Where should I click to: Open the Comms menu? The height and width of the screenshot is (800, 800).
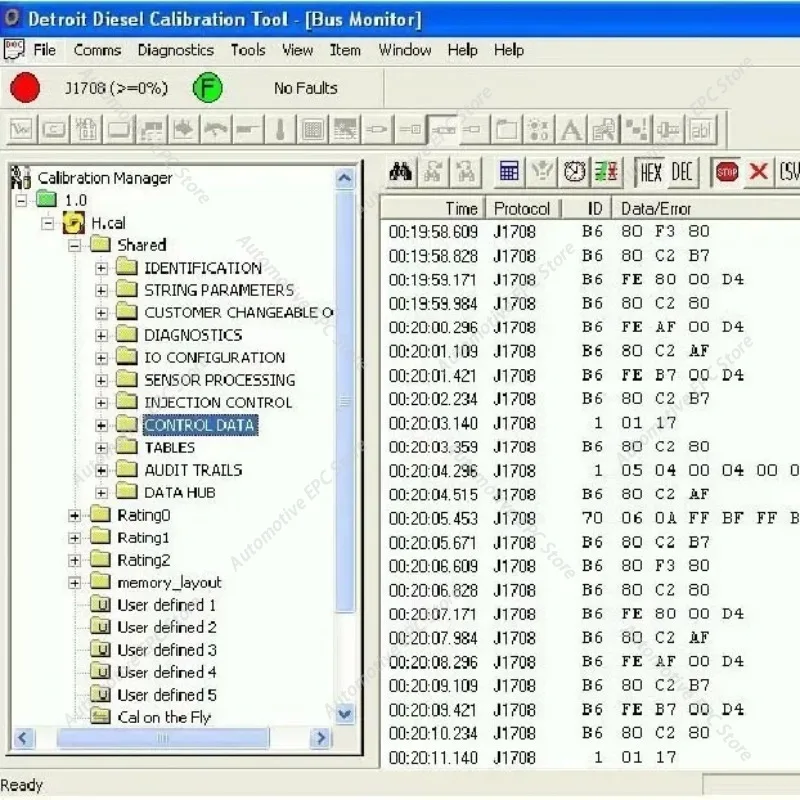97,50
